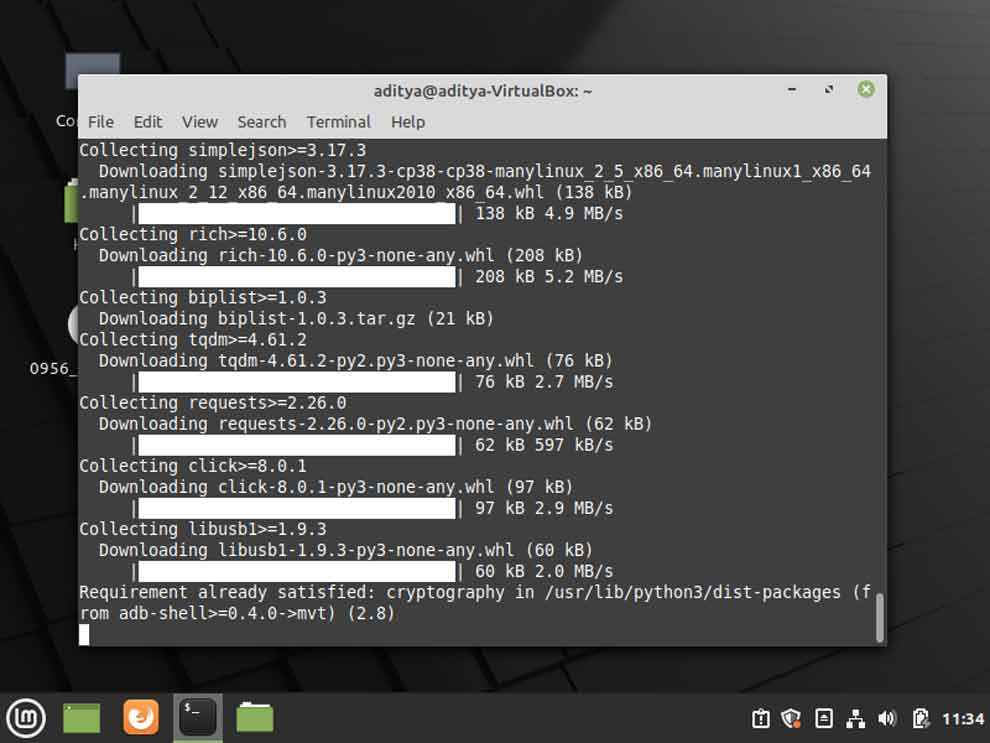Click the text 'Collecting rich>=10.6.0'
990x743 pixels.
click(193, 234)
